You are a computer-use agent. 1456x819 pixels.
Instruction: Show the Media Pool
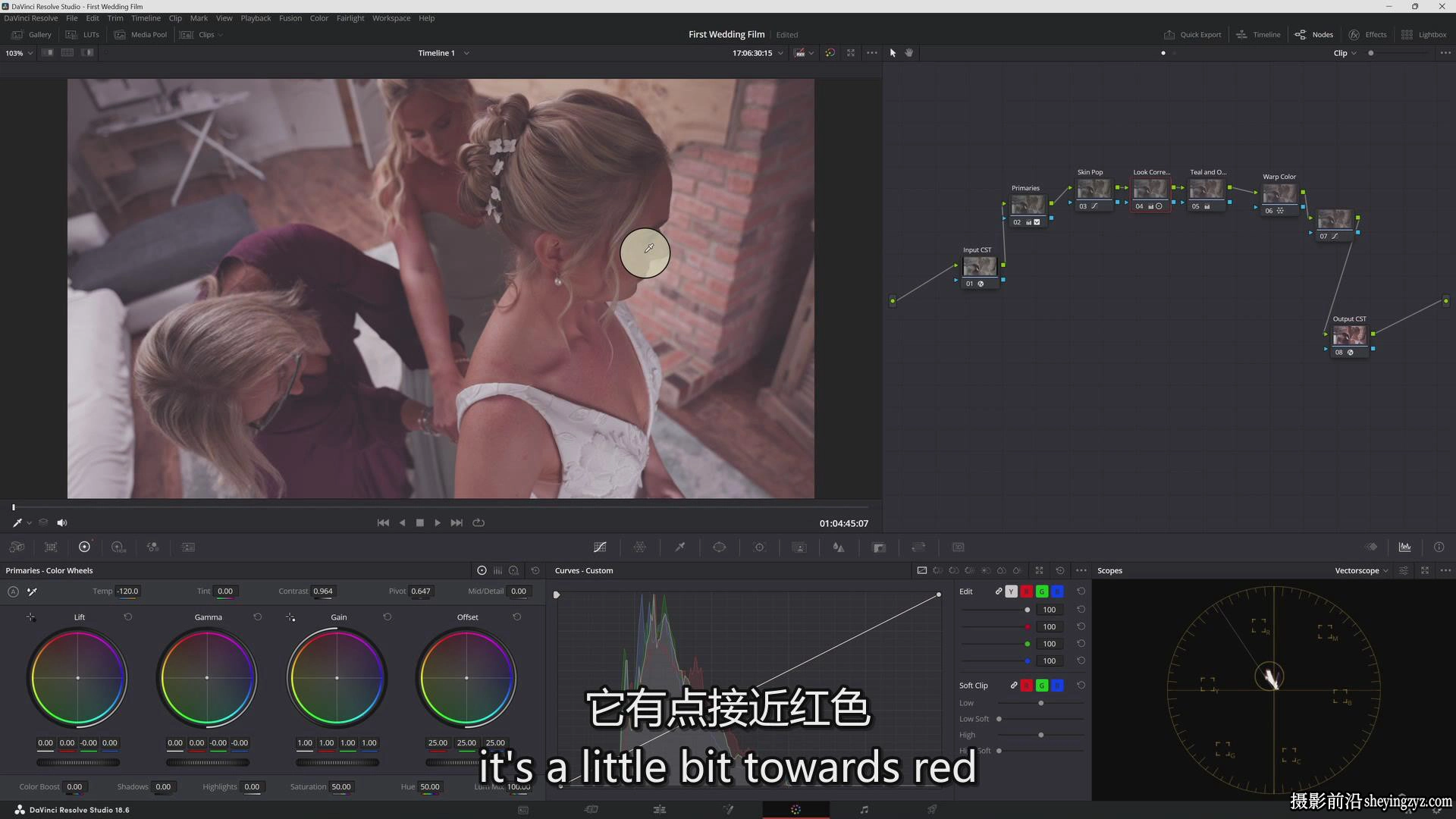pyautogui.click(x=140, y=34)
